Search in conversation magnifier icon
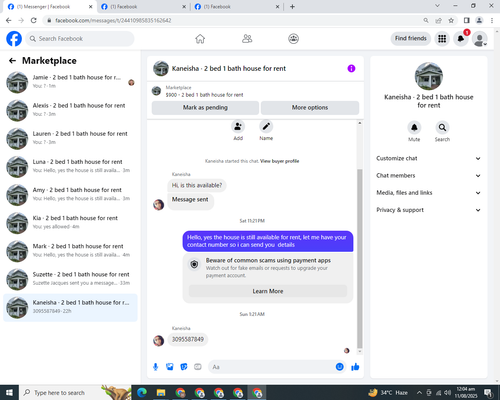 442,127
